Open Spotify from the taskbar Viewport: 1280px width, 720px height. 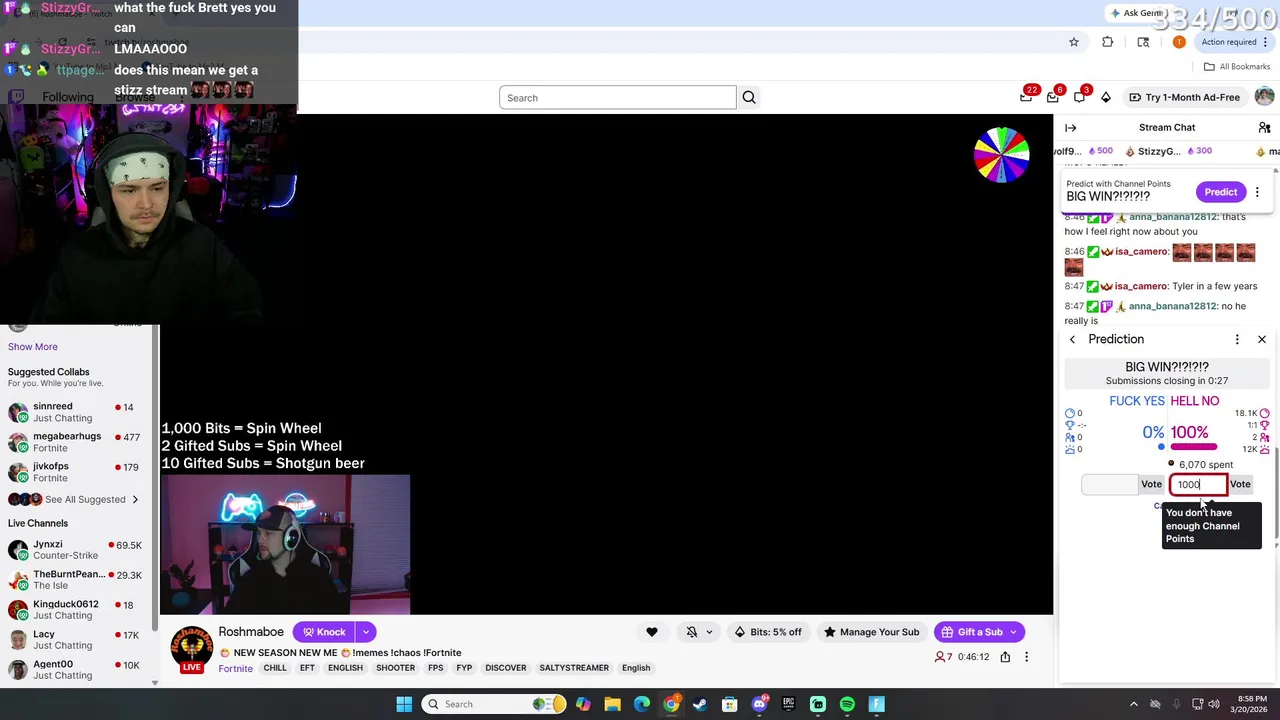point(847,704)
